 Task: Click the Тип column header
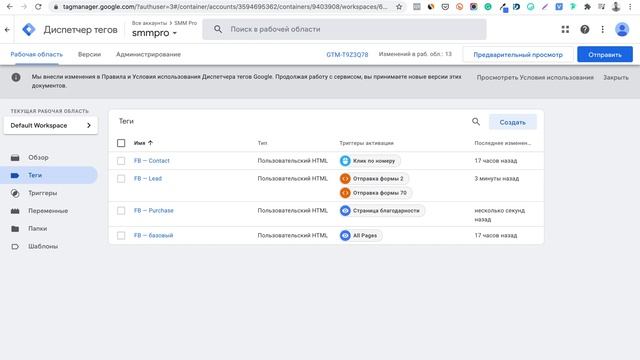point(262,143)
